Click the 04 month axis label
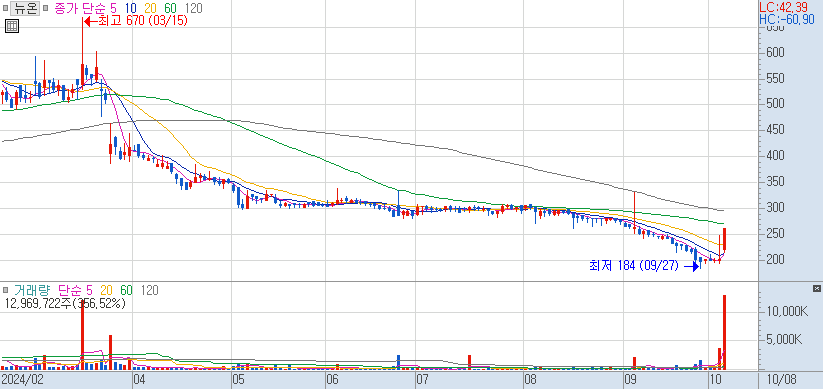 (x=139, y=380)
